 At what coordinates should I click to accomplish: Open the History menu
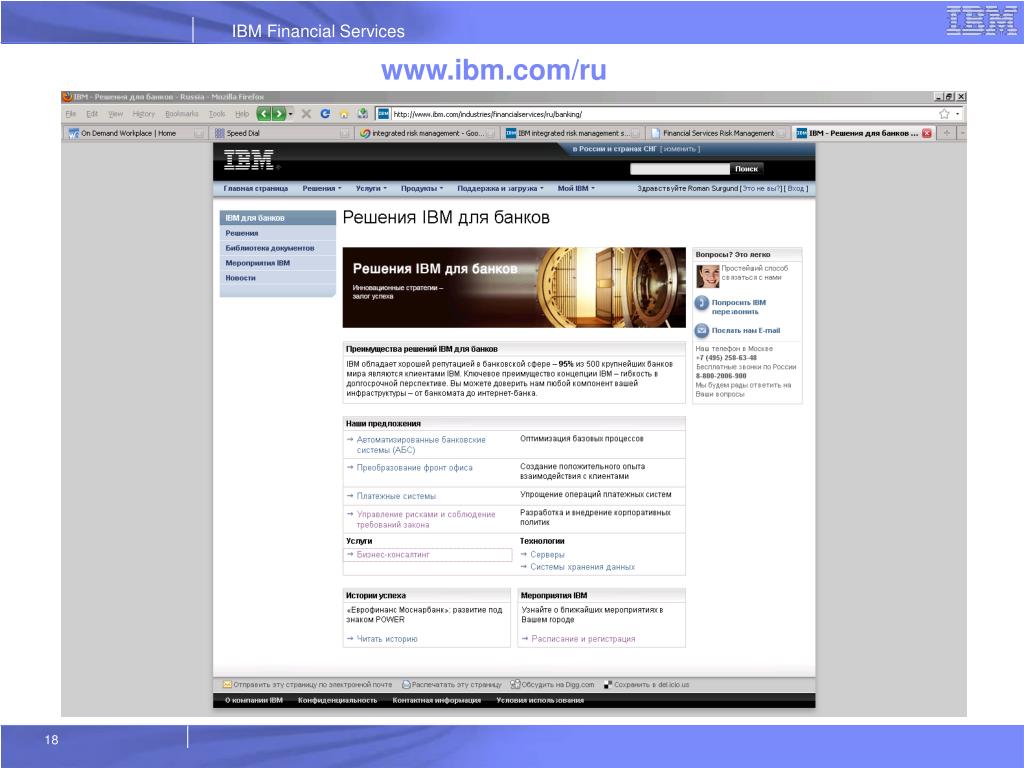coord(144,114)
